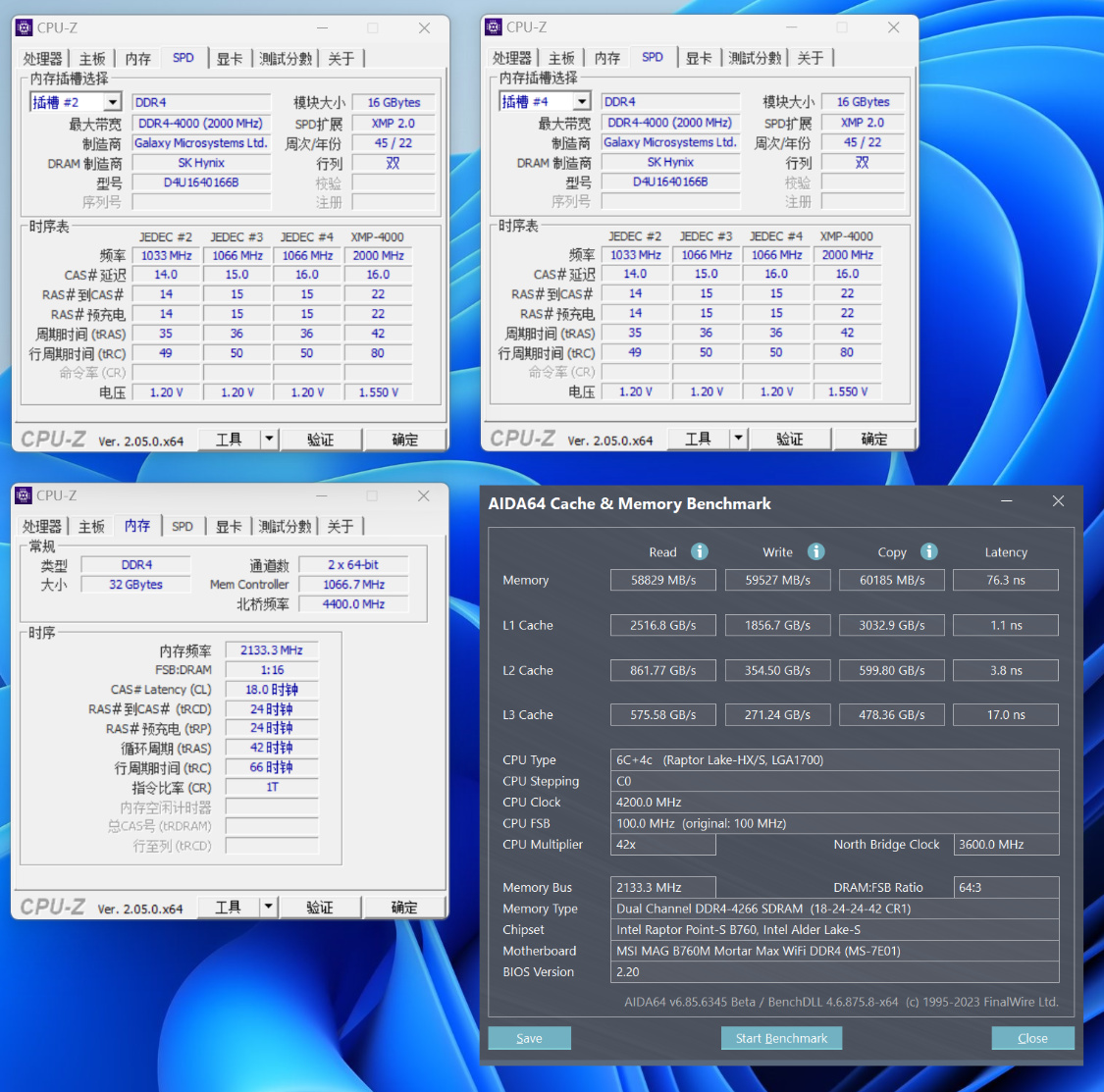Click L3 Cache Latency value 17.0 ns

pos(1006,714)
